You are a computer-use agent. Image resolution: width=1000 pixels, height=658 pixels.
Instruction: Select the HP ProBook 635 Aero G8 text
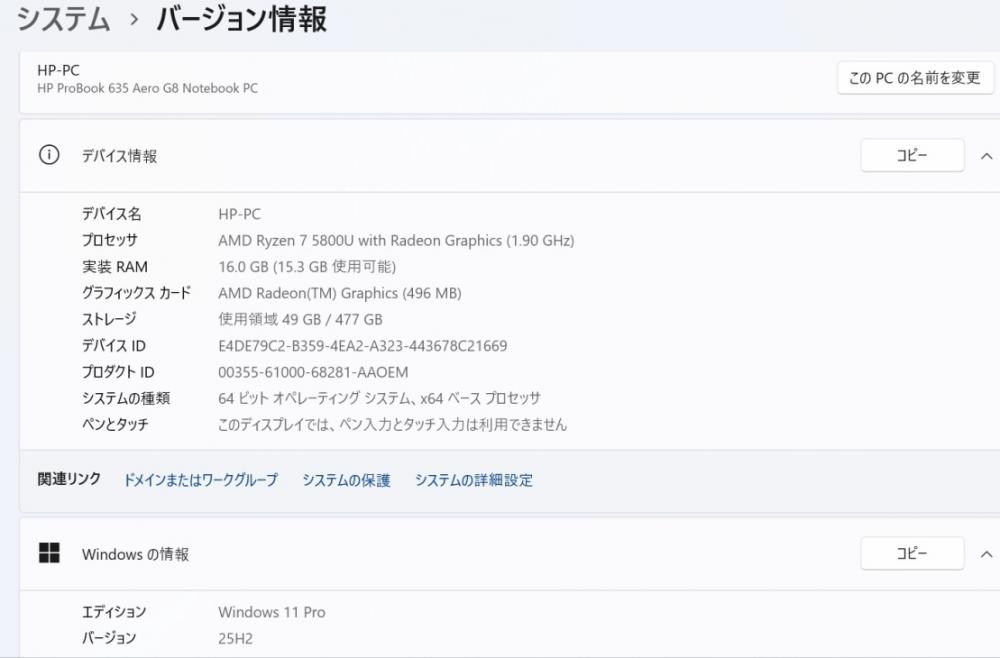point(147,89)
